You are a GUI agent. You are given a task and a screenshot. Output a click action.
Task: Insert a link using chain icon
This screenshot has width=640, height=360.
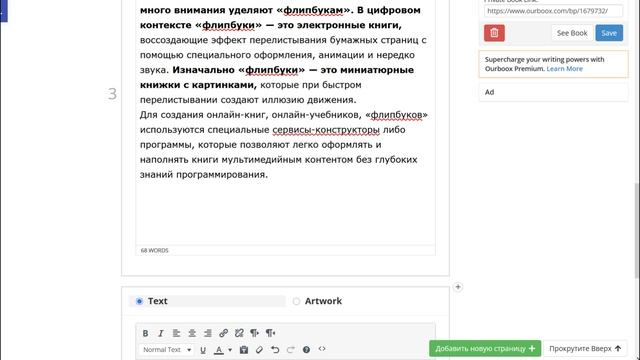coord(223,333)
